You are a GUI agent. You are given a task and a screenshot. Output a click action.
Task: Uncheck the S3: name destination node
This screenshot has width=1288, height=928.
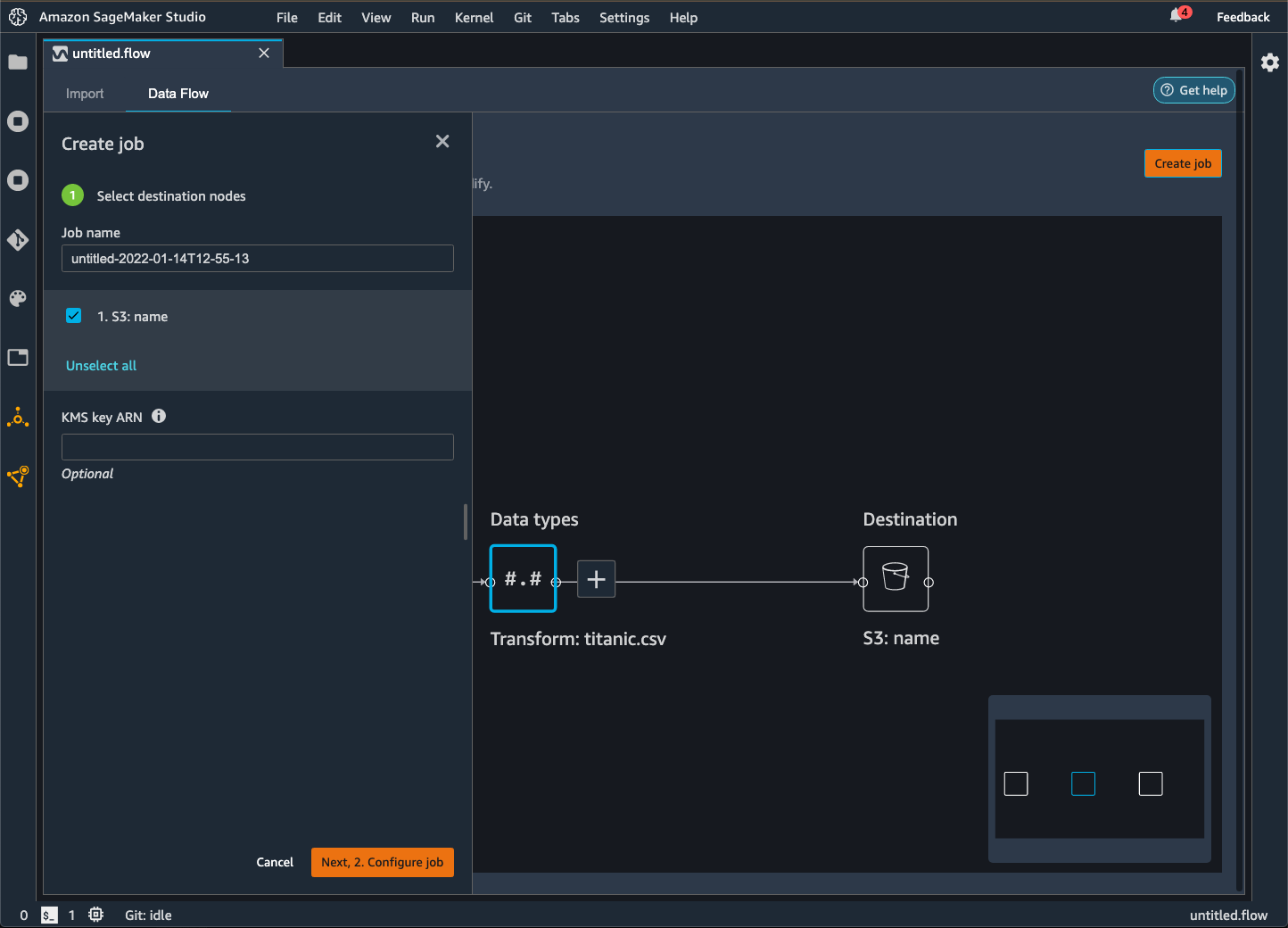pos(73,315)
